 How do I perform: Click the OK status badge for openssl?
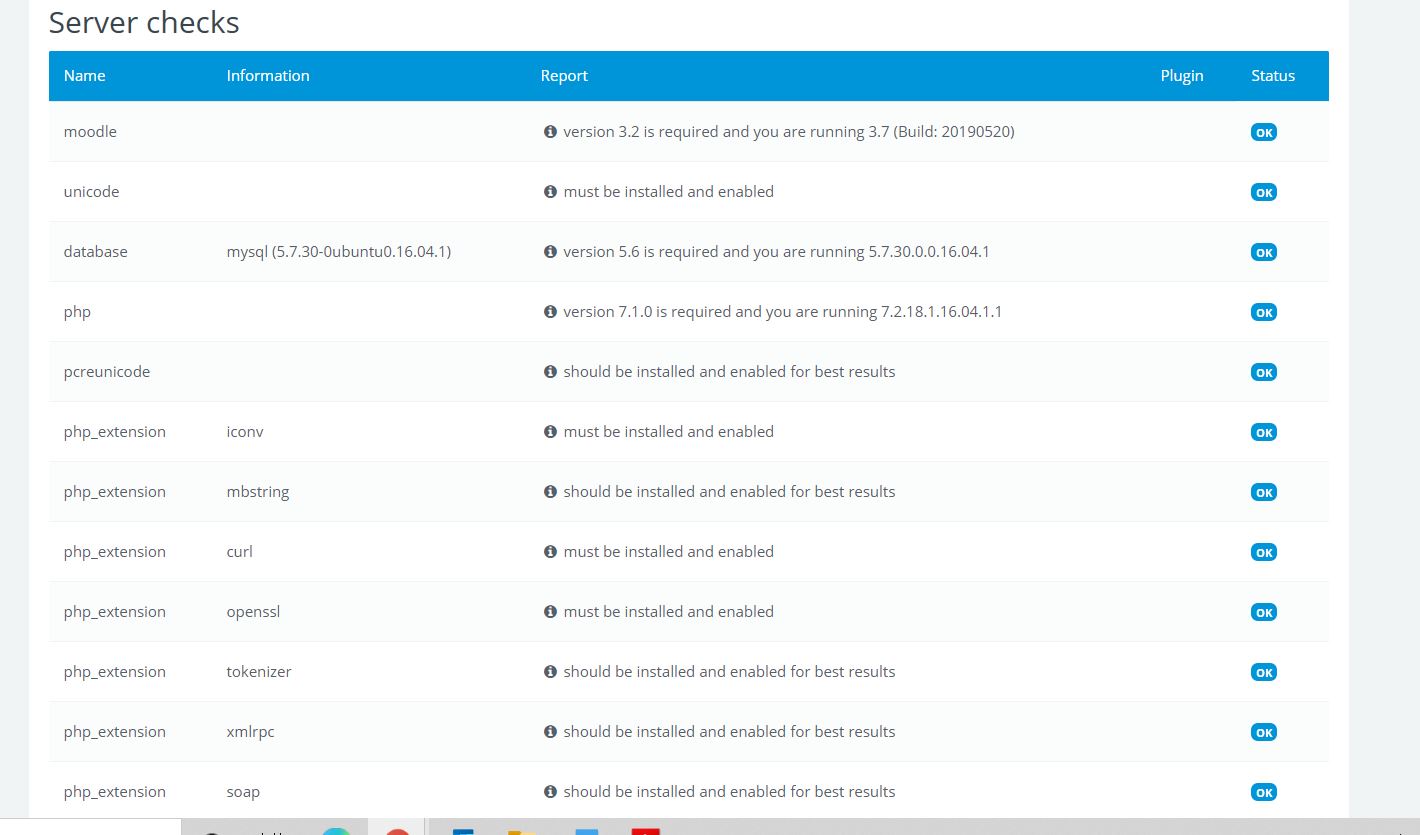1264,612
